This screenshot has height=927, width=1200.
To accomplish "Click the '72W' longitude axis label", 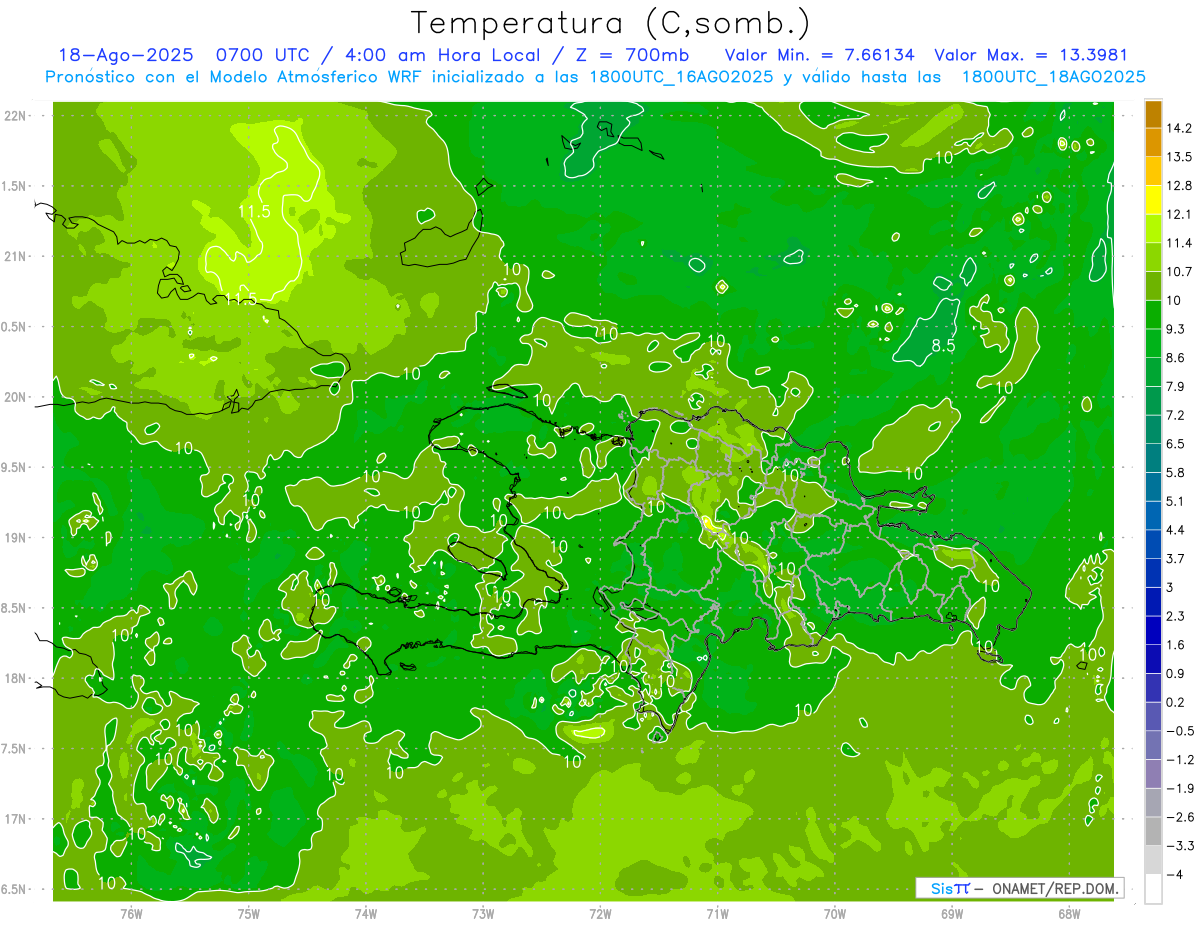I will tap(600, 914).
